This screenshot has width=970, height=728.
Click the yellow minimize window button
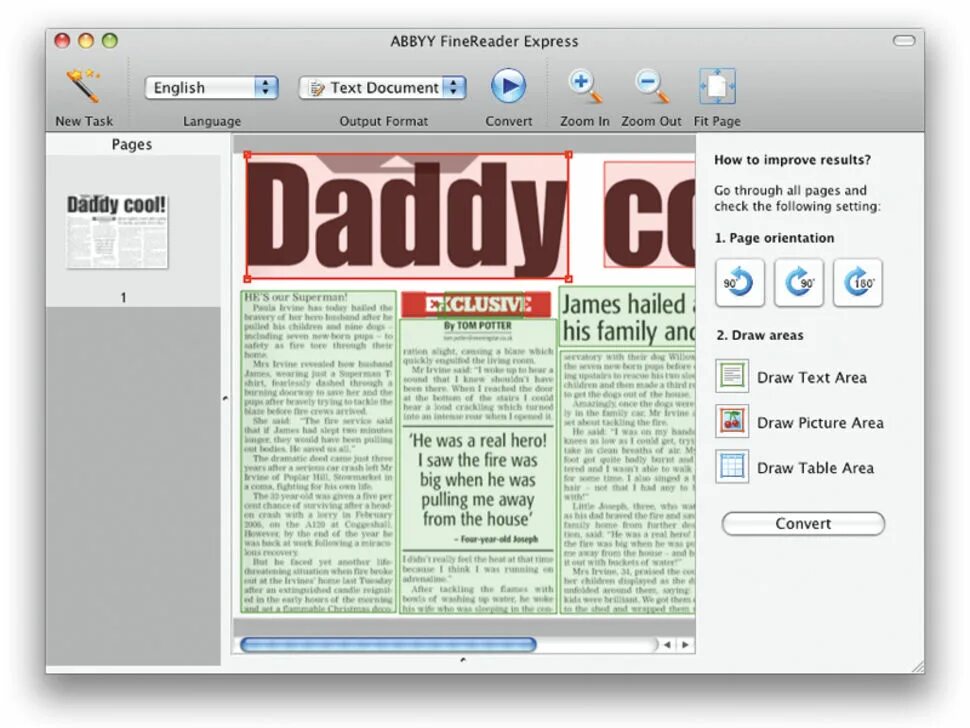pos(86,41)
